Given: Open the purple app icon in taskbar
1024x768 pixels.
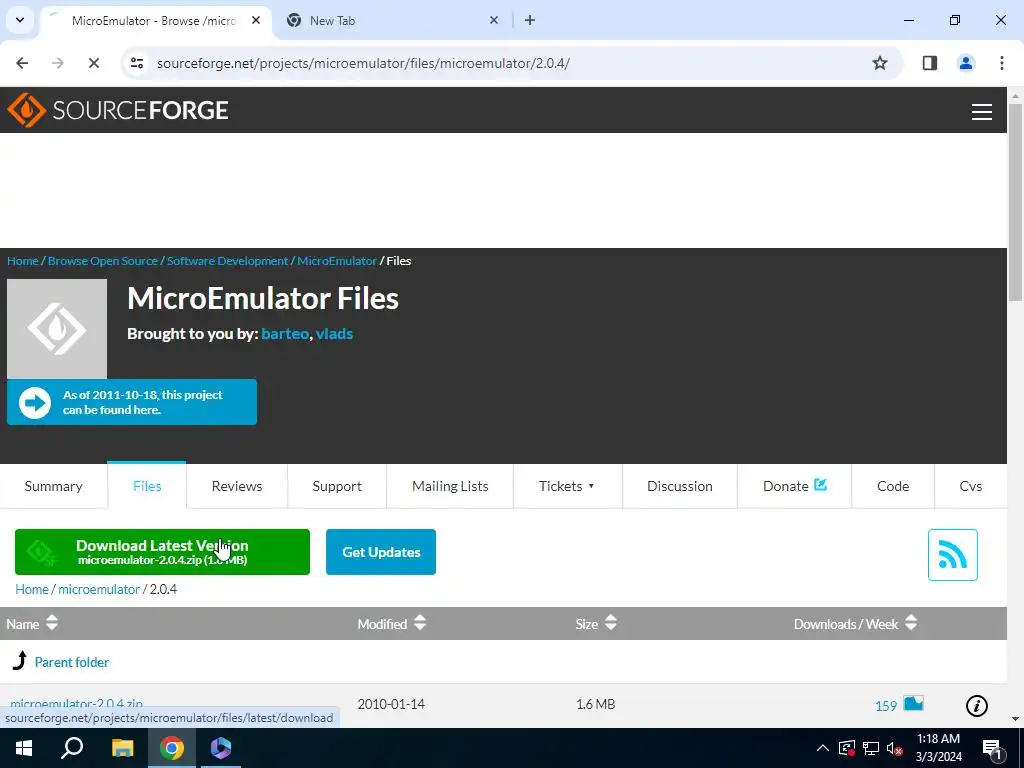Looking at the screenshot, I should 221,748.
